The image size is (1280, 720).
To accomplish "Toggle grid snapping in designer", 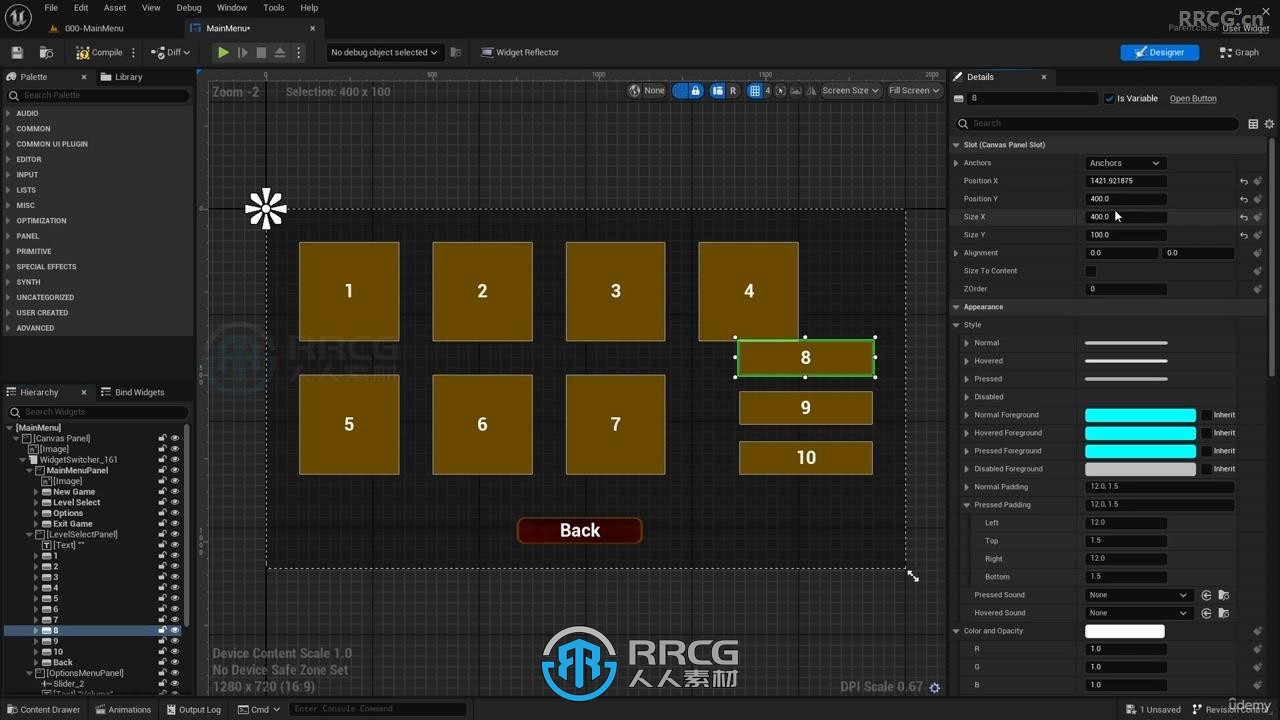I will (755, 90).
